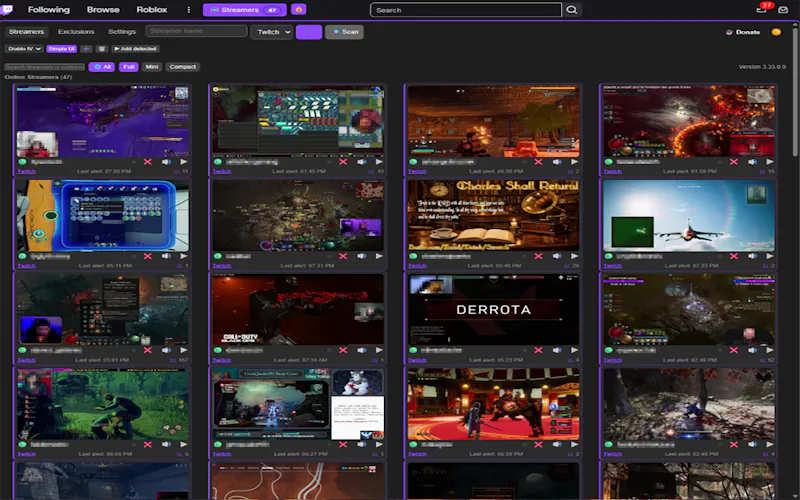This screenshot has height=500, width=800.
Task: Play the stream with last alert 06:27 PM
Action: [379, 444]
